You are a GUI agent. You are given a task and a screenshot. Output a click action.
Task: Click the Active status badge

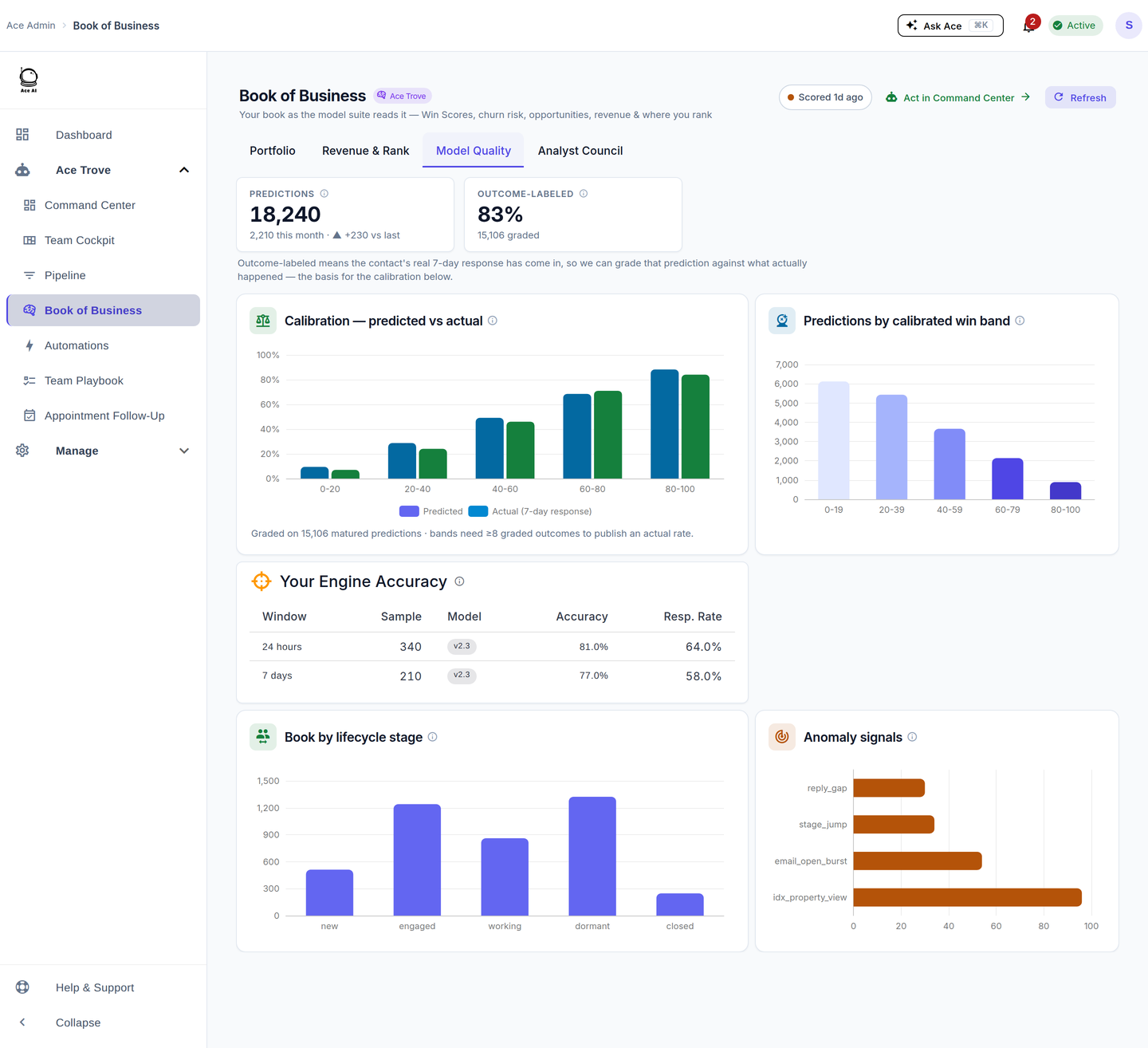click(1075, 26)
